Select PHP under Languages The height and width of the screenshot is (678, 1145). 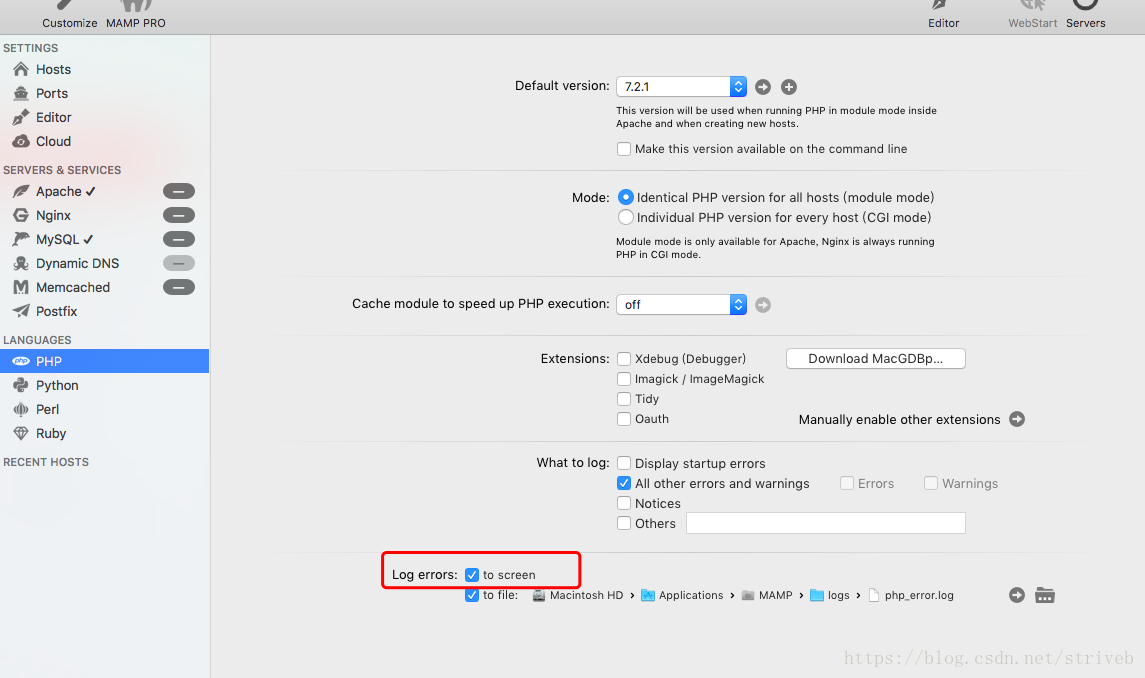pyautogui.click(x=104, y=362)
